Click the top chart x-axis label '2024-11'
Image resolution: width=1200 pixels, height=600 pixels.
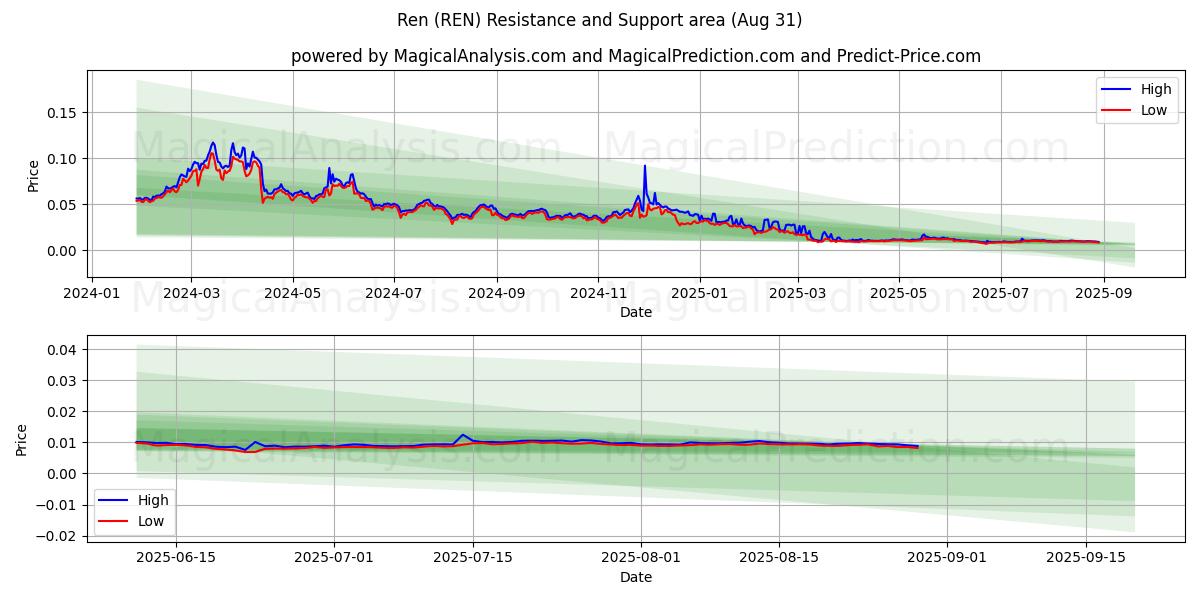pos(598,294)
